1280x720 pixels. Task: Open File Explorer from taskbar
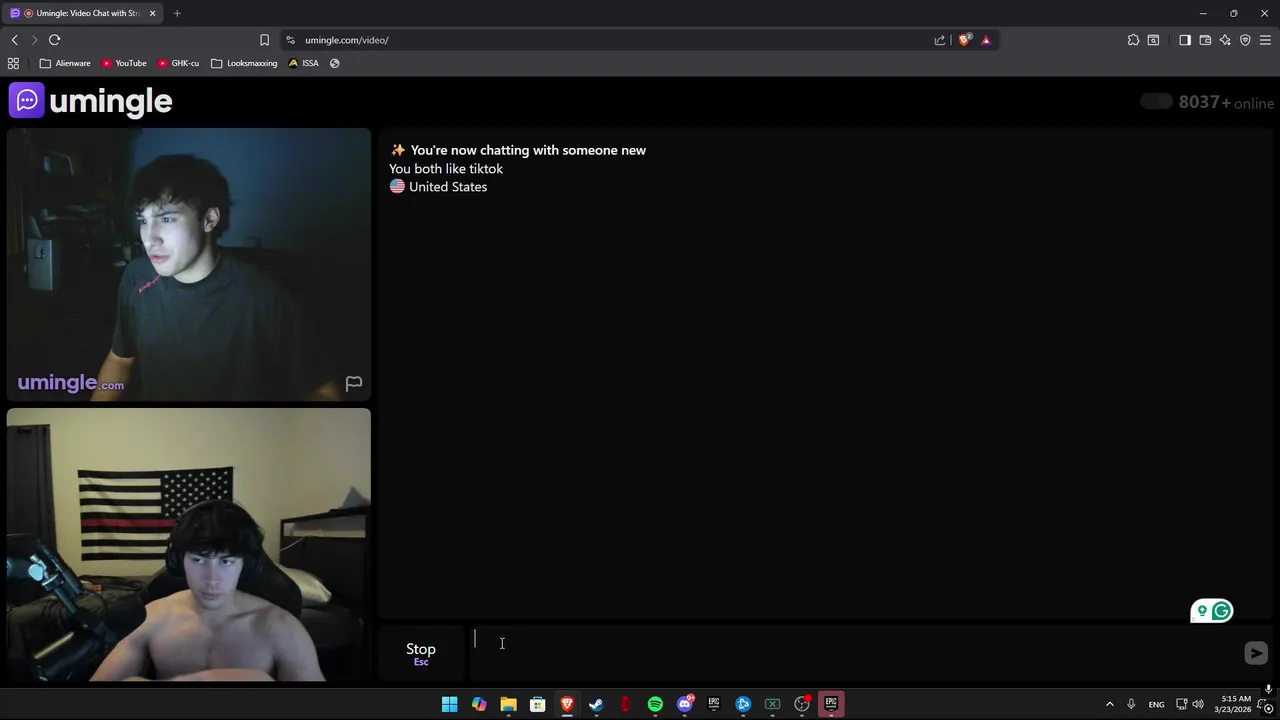click(508, 704)
